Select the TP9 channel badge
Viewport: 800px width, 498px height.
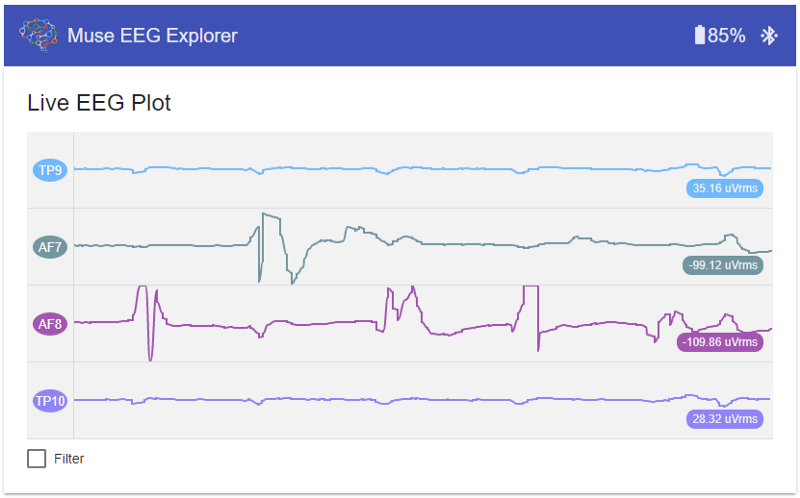50,170
